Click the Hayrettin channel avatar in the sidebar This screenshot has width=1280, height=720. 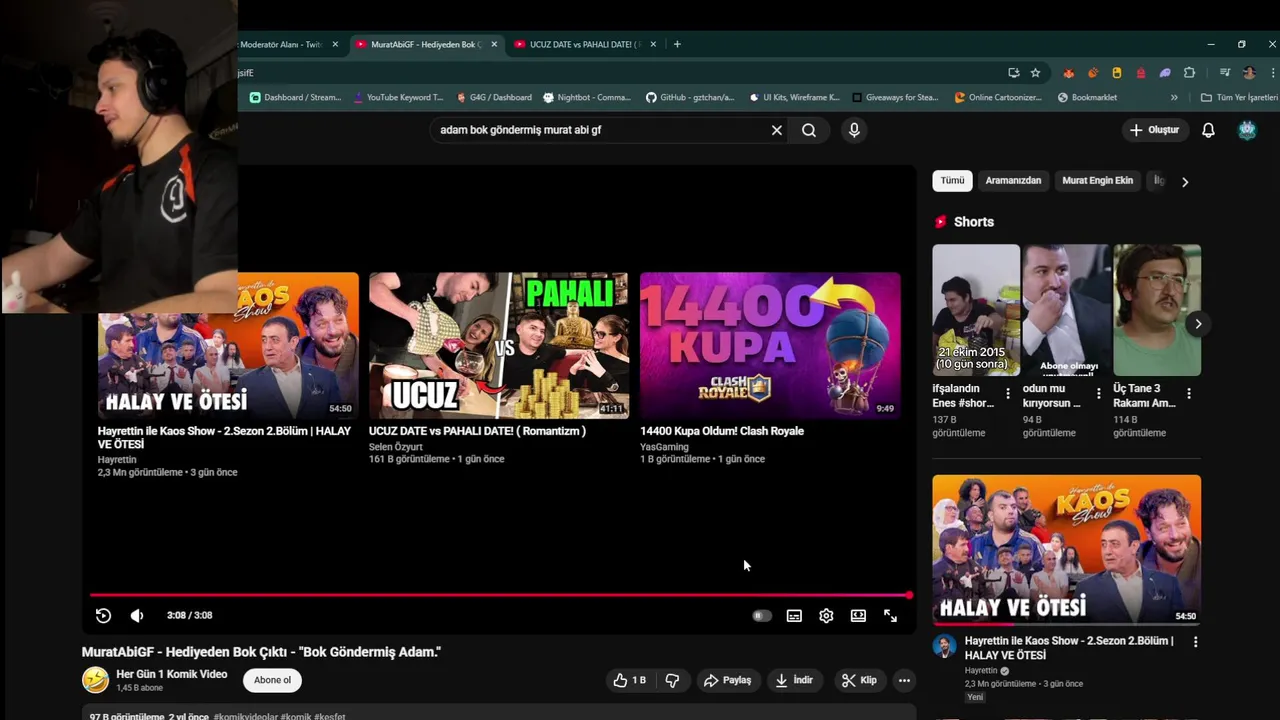click(944, 645)
